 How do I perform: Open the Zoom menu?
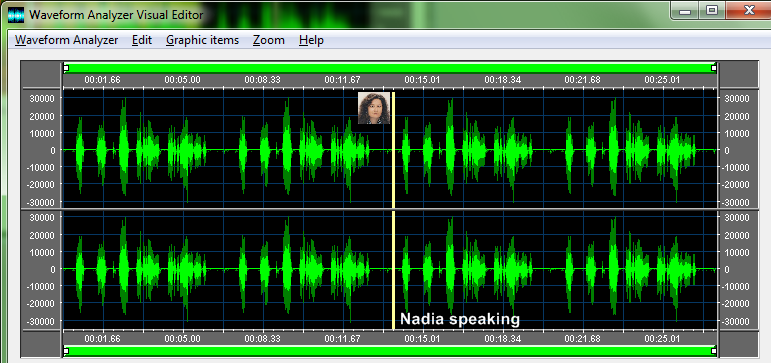tap(268, 40)
